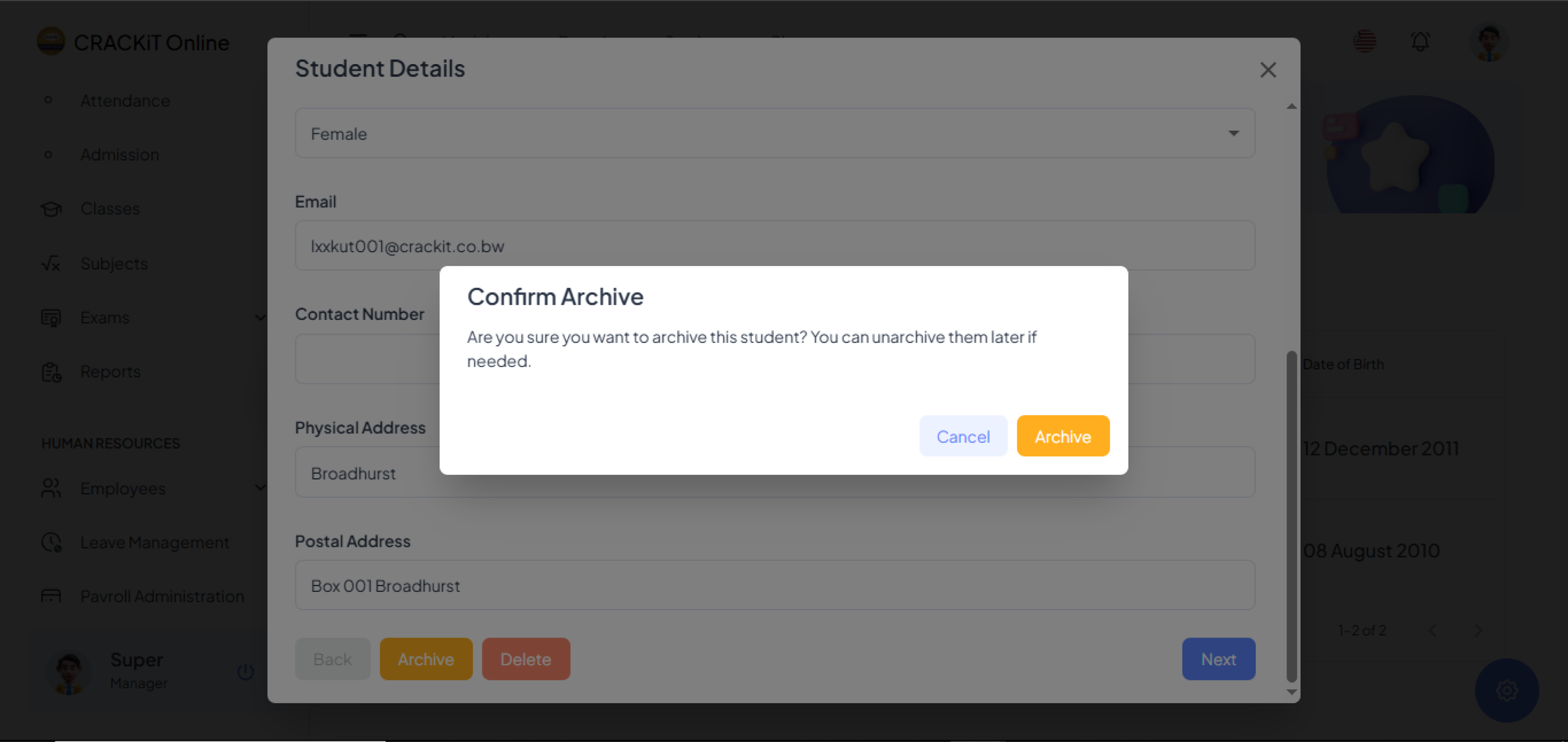Open Leave Management menu item

coord(155,542)
